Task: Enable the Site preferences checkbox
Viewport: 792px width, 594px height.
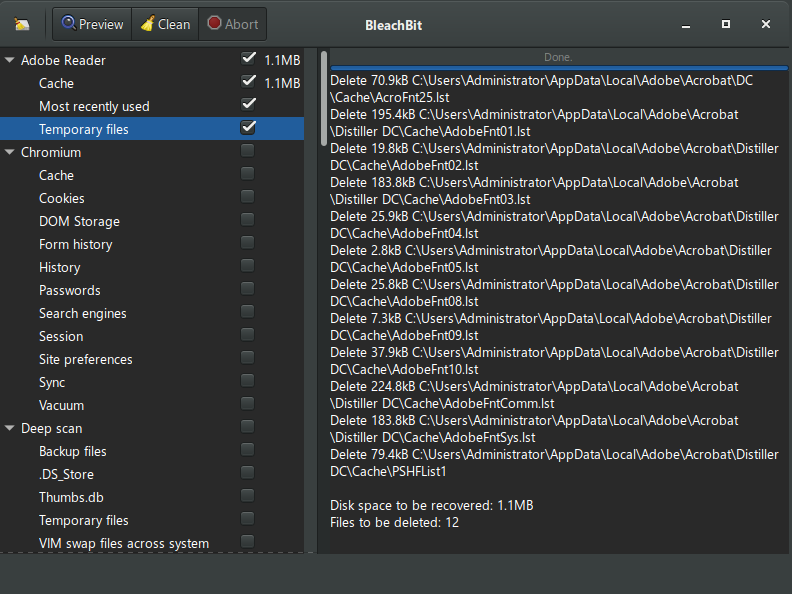Action: 248,358
